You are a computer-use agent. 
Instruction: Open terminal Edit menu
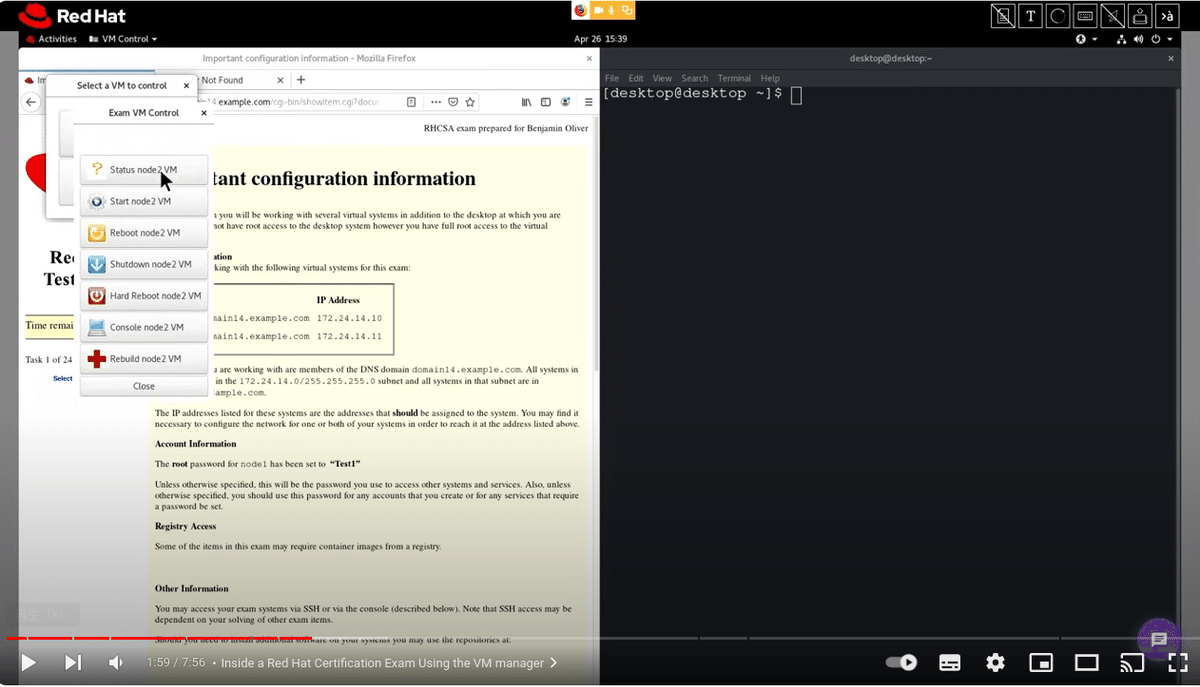636,78
